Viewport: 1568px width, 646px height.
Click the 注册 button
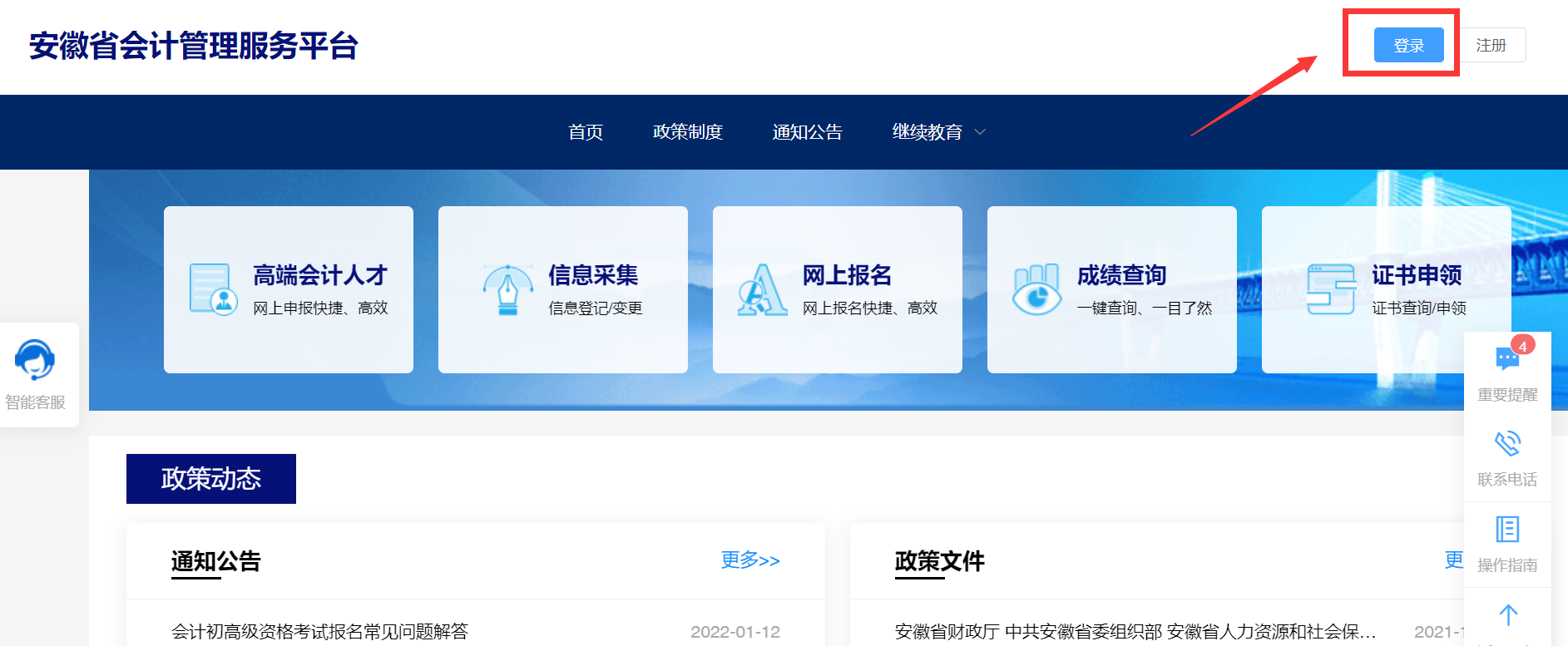pyautogui.click(x=1491, y=45)
